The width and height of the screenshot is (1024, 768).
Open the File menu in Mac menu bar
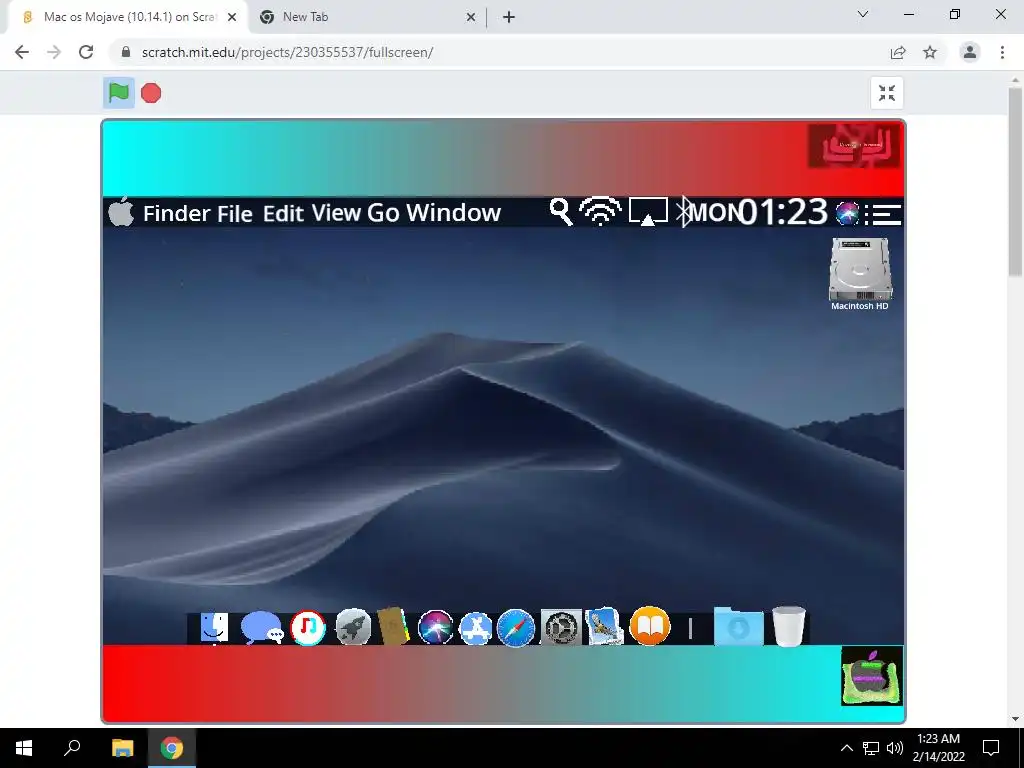(x=235, y=213)
